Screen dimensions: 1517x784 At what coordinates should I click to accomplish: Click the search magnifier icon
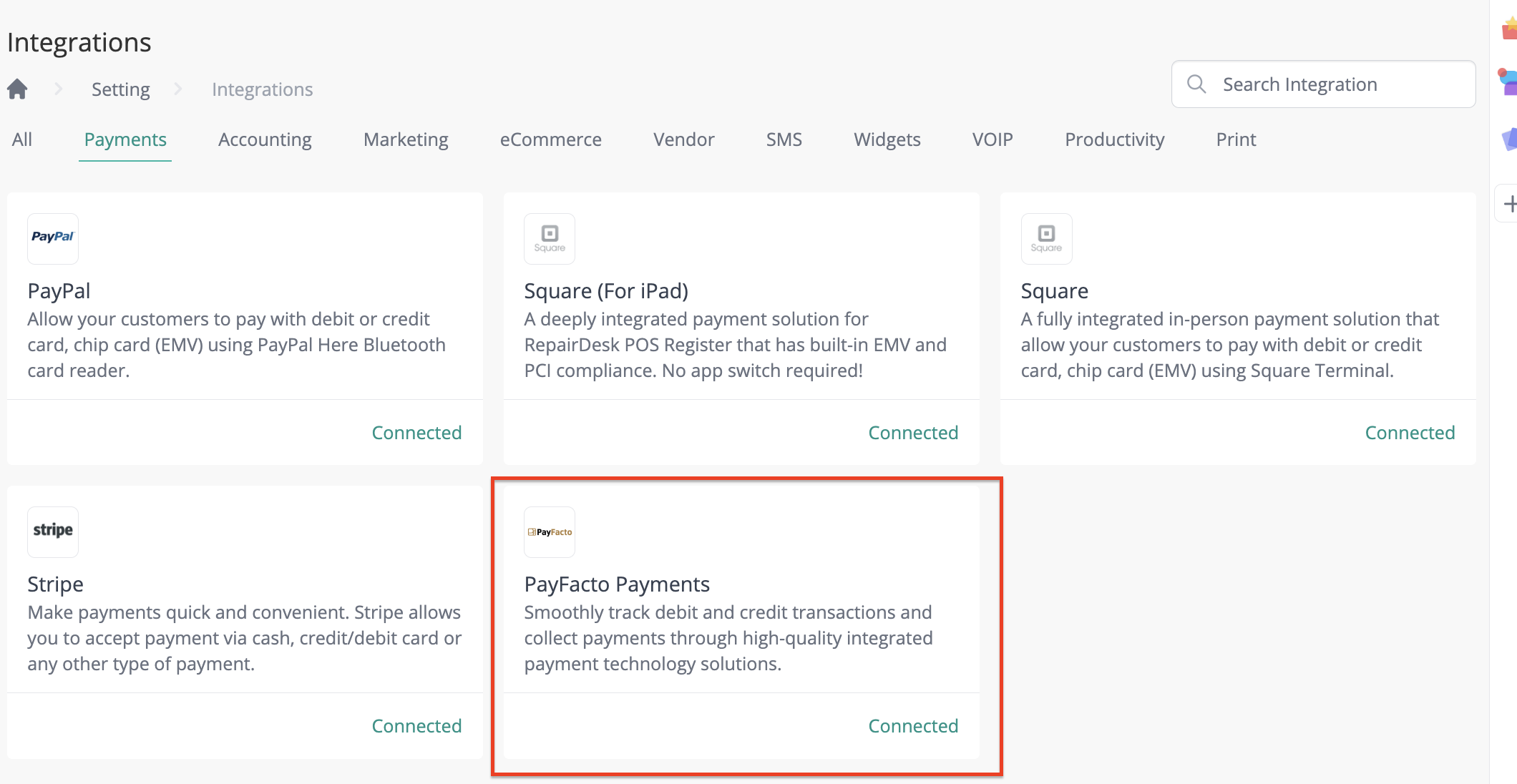point(1196,84)
